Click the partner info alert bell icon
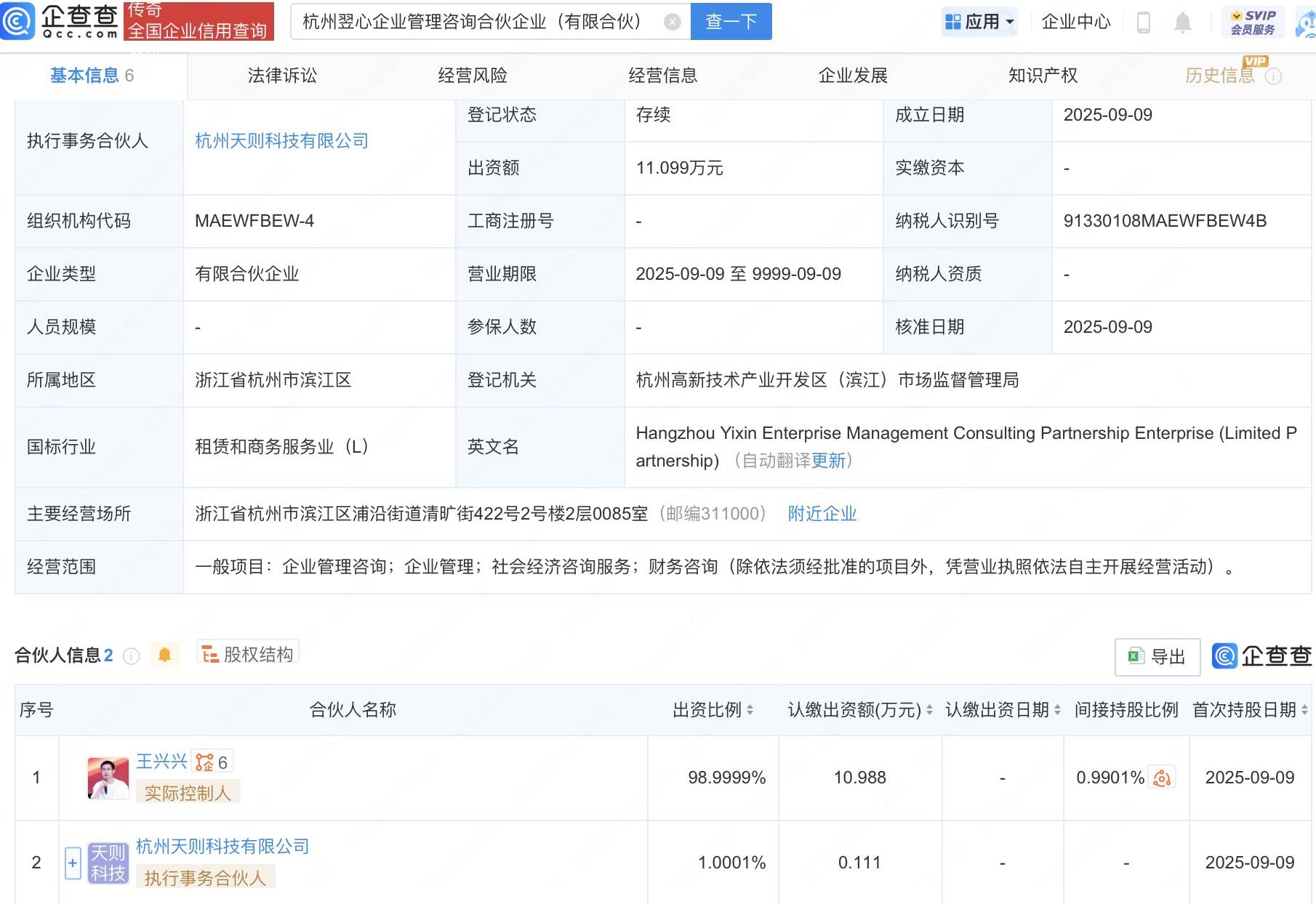This screenshot has width=1316, height=904. [165, 655]
